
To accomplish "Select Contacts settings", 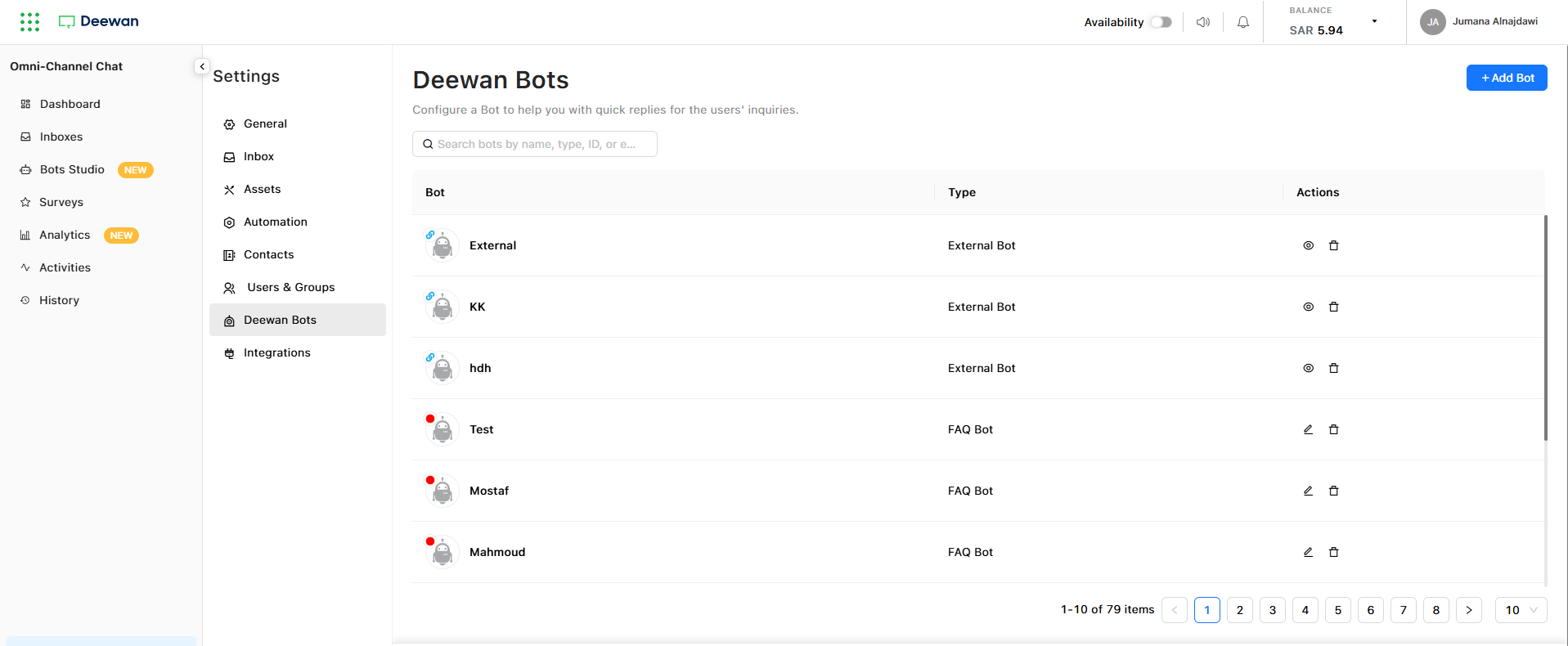I will [x=298, y=254].
